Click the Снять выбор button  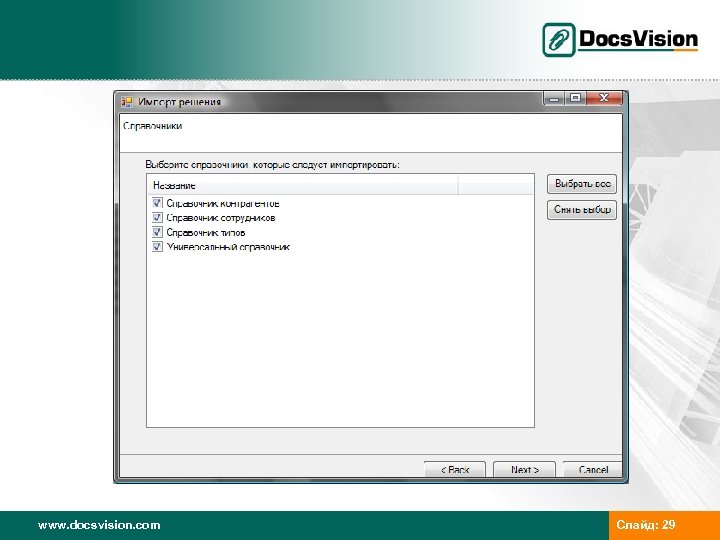582,210
